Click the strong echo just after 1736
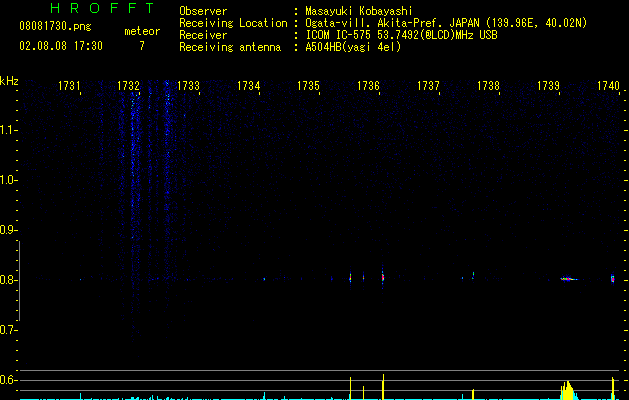 pyautogui.click(x=383, y=277)
